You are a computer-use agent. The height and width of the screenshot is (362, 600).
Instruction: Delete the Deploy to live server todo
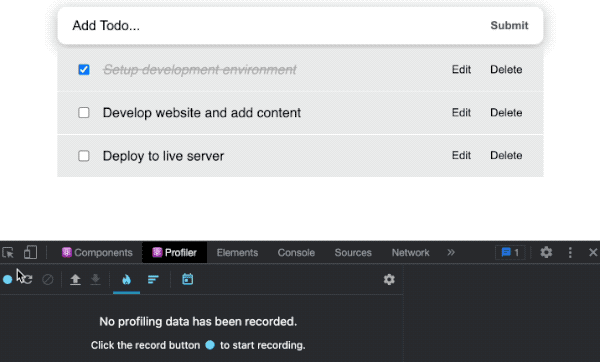tap(506, 155)
